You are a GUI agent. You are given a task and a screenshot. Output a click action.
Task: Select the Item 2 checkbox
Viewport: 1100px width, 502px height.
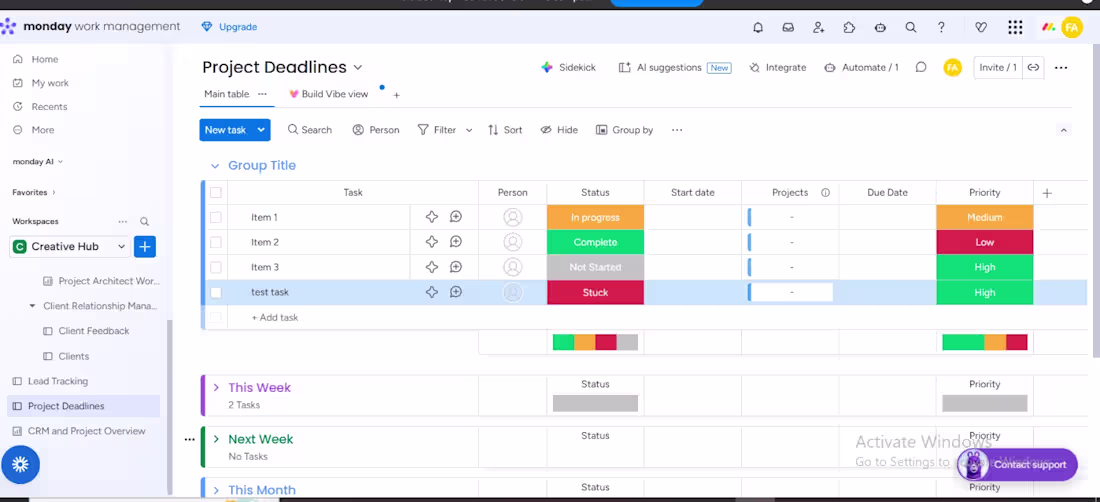point(216,242)
